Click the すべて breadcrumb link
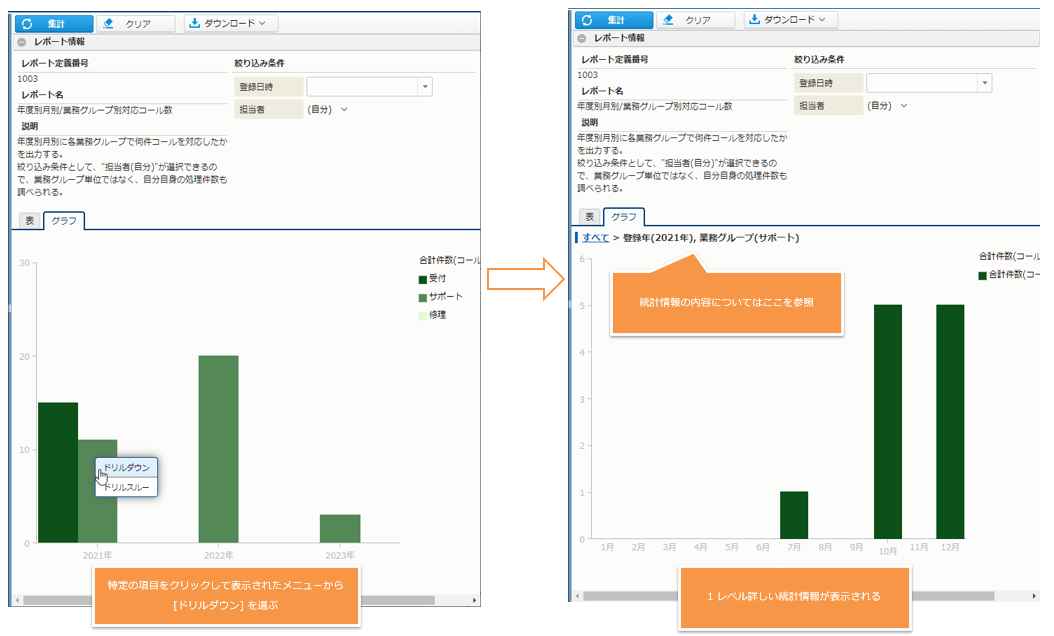The height and width of the screenshot is (636, 1054). (595, 238)
